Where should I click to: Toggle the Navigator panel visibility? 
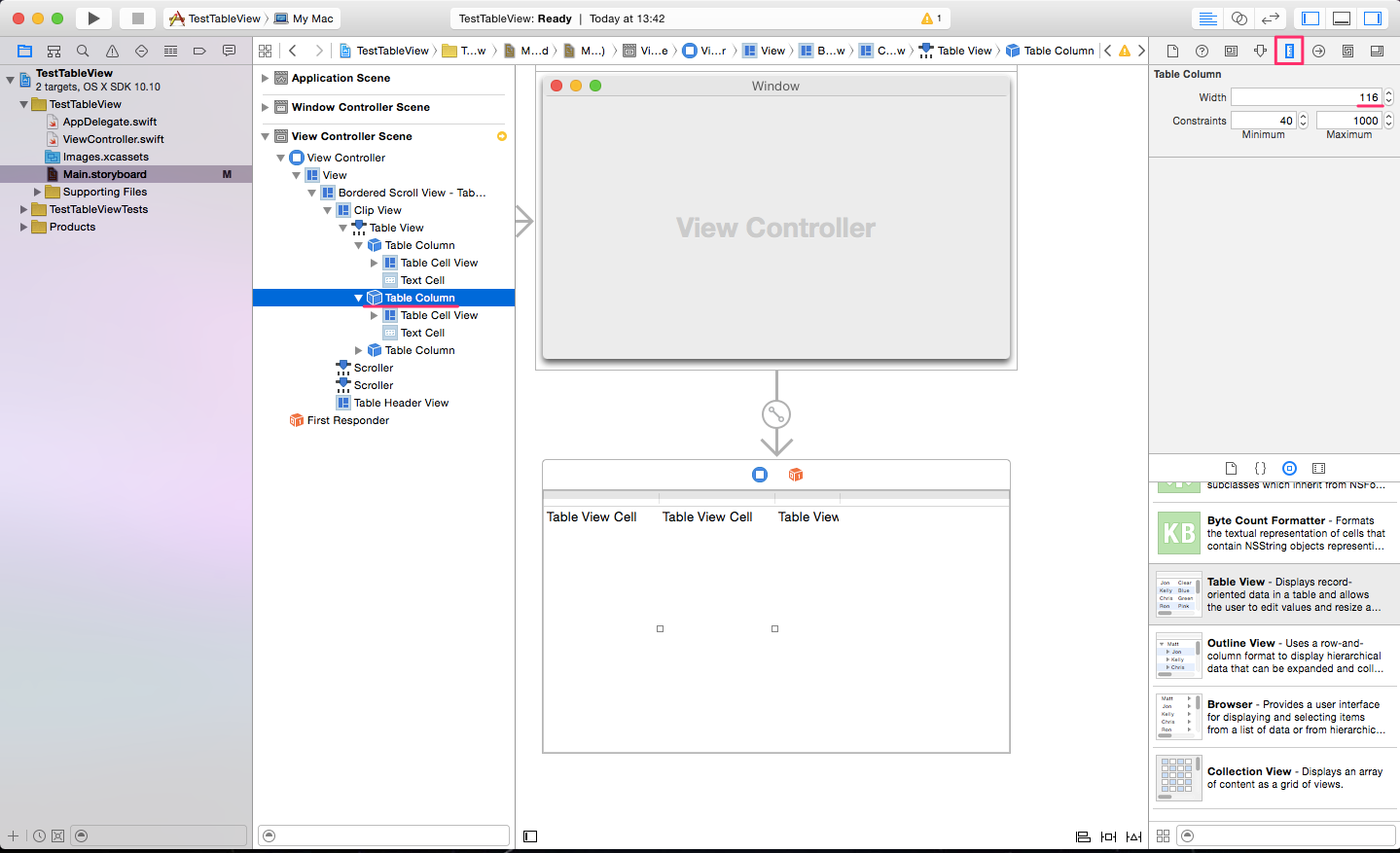(x=1310, y=18)
